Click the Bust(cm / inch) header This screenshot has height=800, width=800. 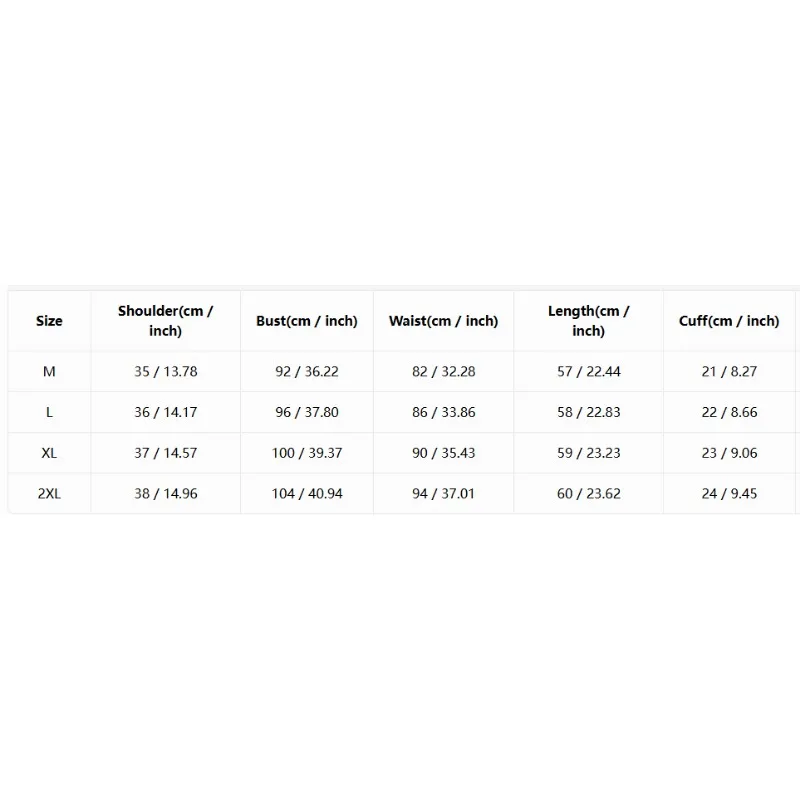307,321
